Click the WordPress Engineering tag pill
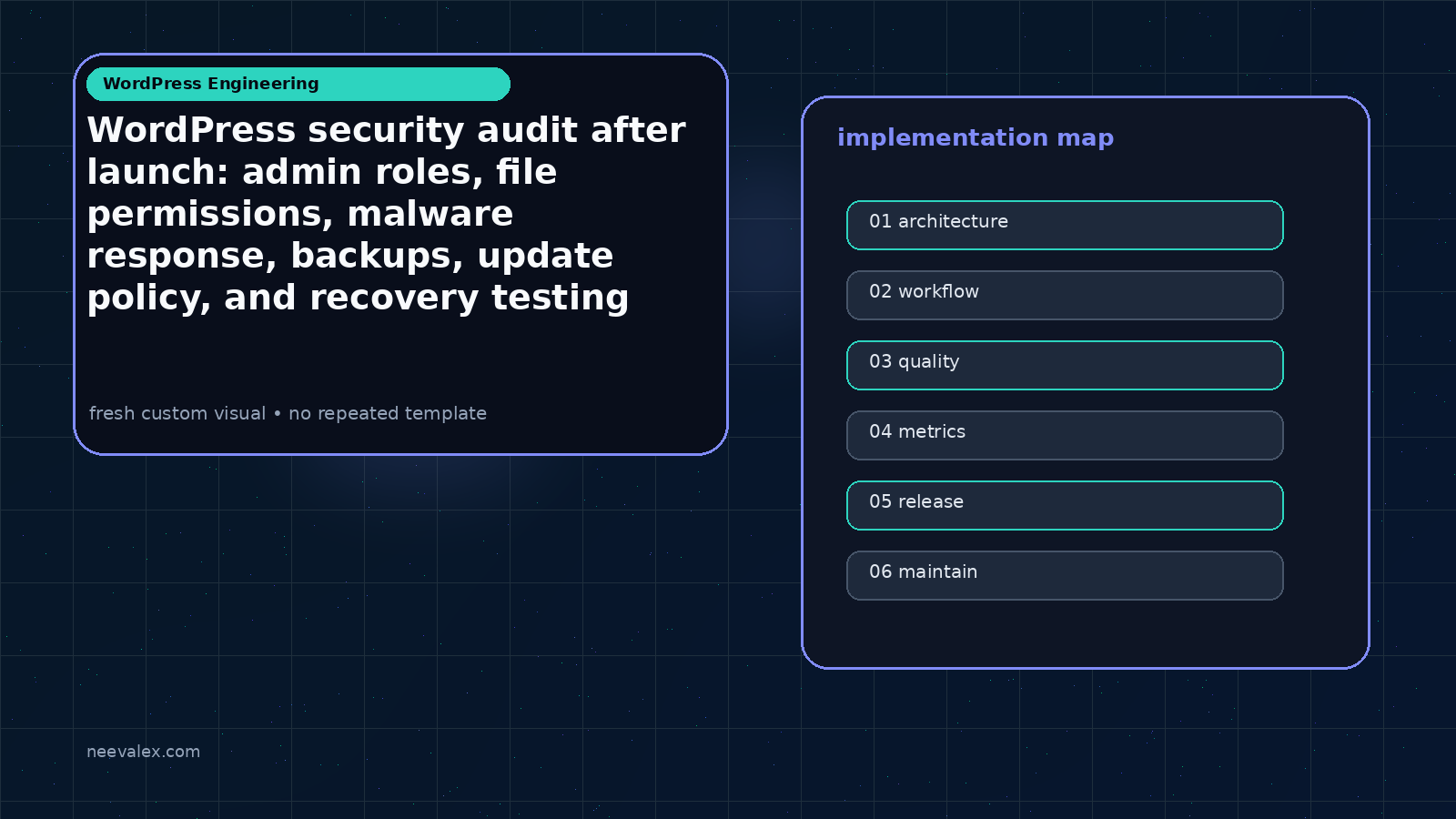The width and height of the screenshot is (1456, 819). pyautogui.click(x=298, y=84)
